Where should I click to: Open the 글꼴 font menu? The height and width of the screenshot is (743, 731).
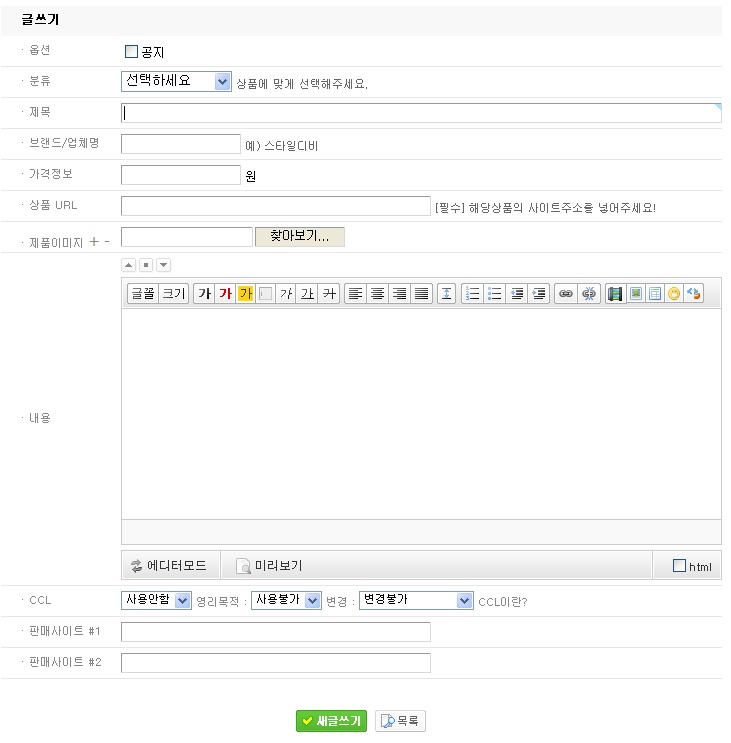tap(143, 294)
